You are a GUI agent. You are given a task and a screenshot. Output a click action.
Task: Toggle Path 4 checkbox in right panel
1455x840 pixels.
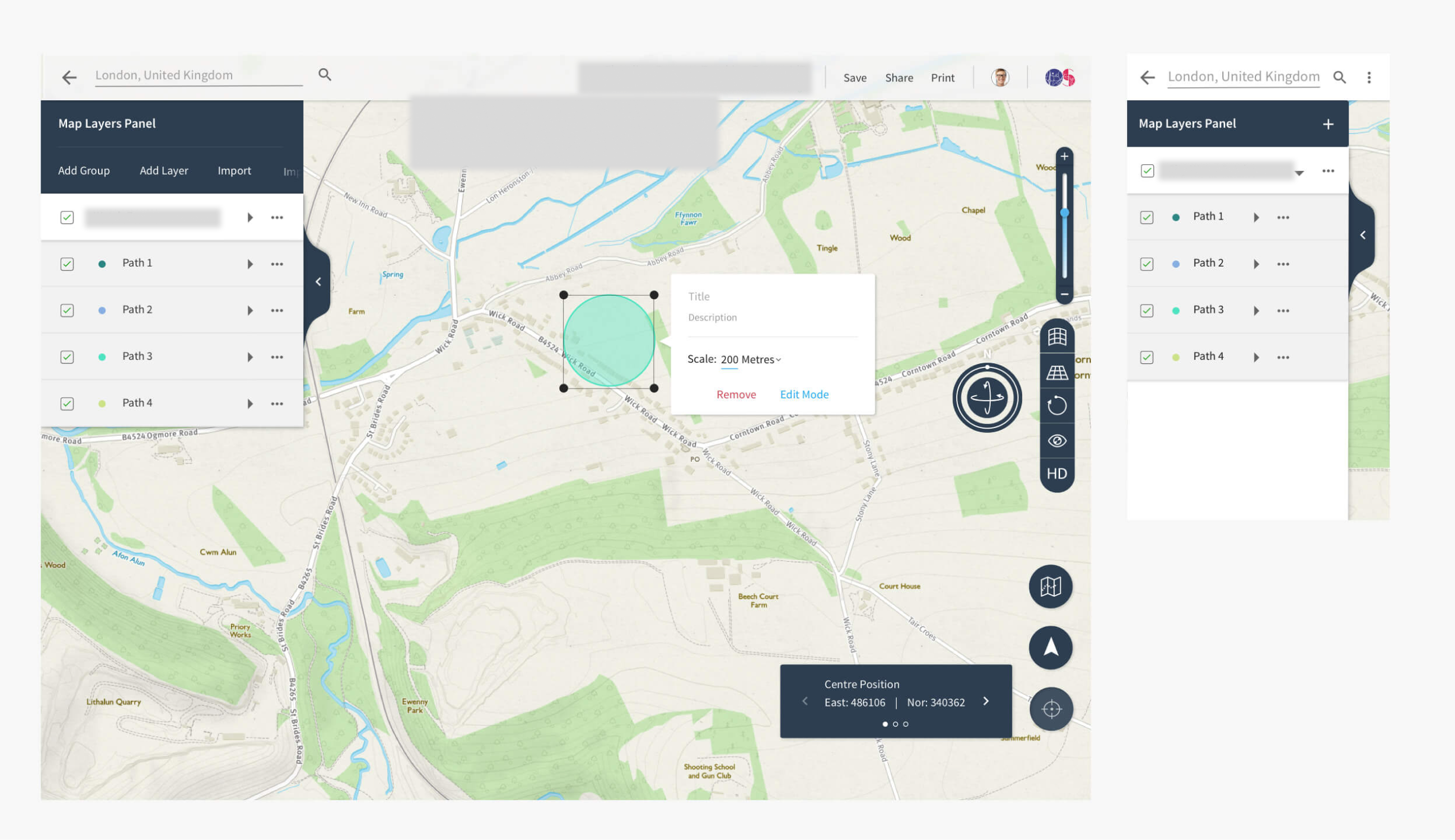[x=1146, y=357]
